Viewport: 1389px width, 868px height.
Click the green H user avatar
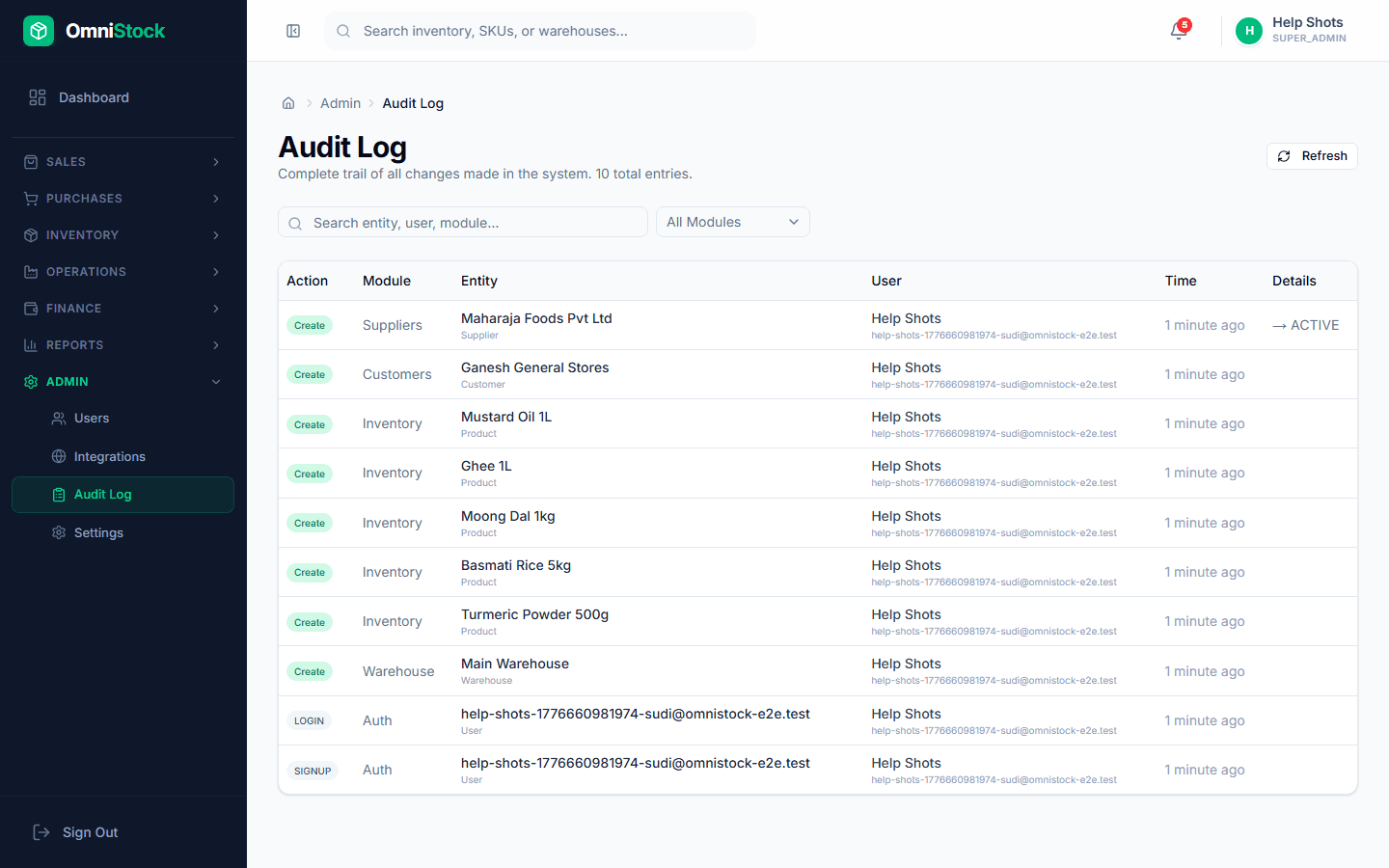1249,31
